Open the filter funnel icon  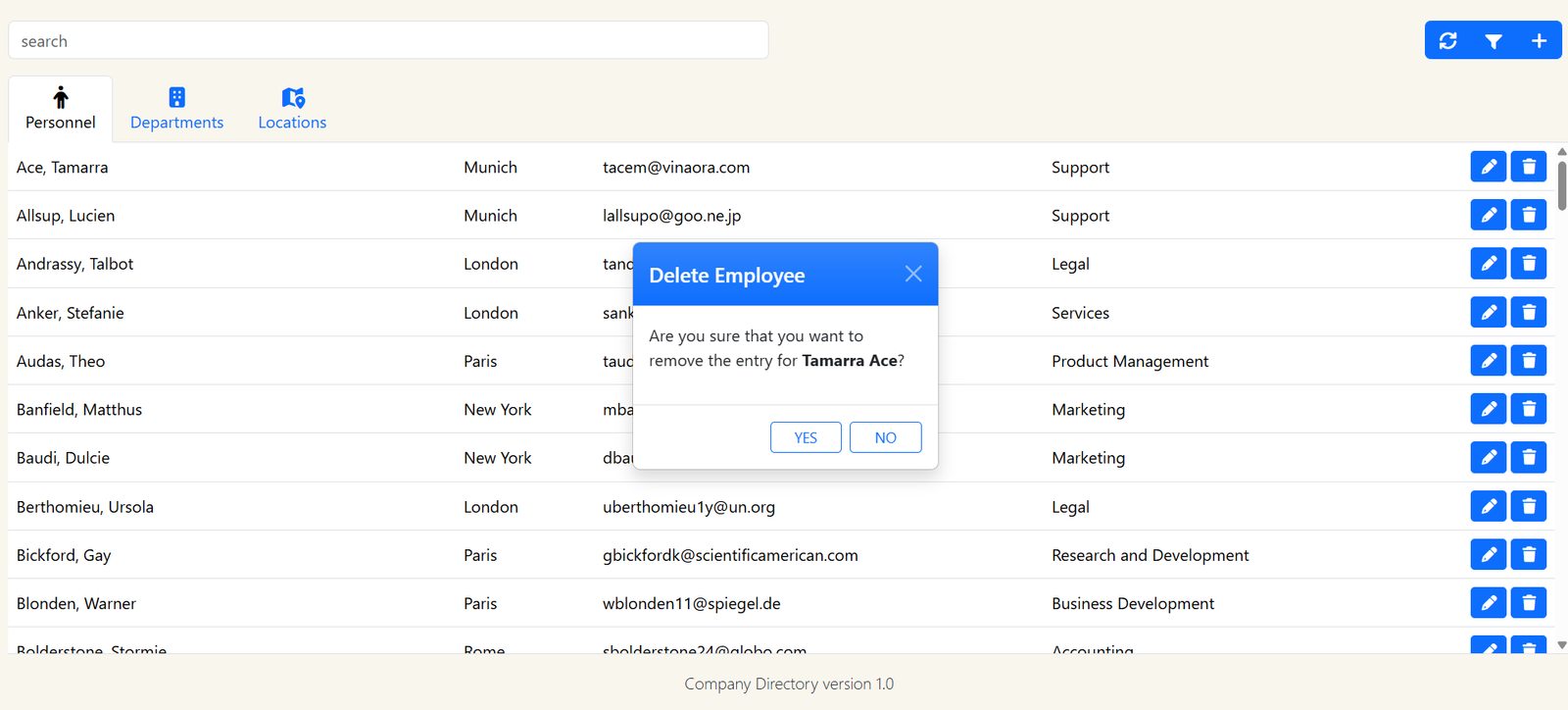pyautogui.click(x=1494, y=41)
